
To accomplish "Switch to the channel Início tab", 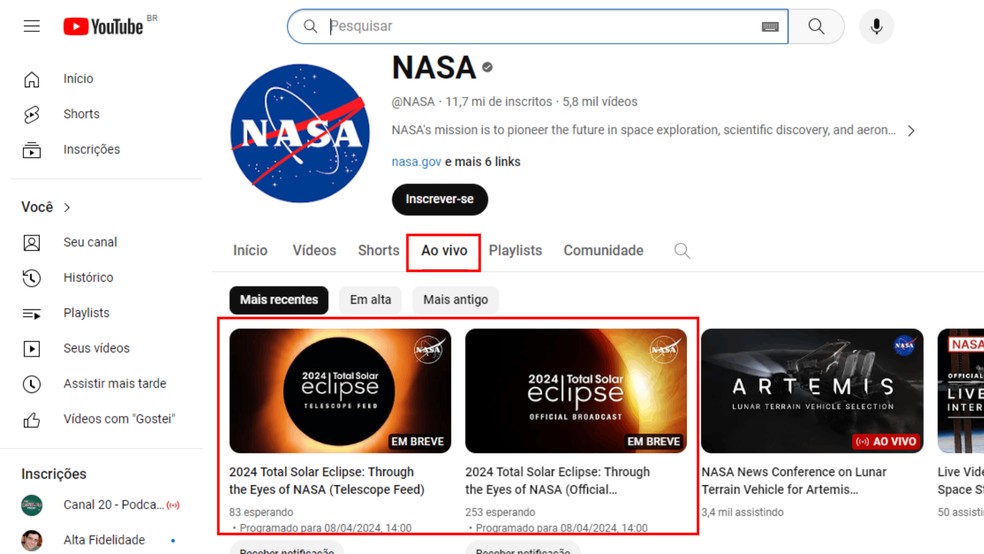I will (x=250, y=250).
